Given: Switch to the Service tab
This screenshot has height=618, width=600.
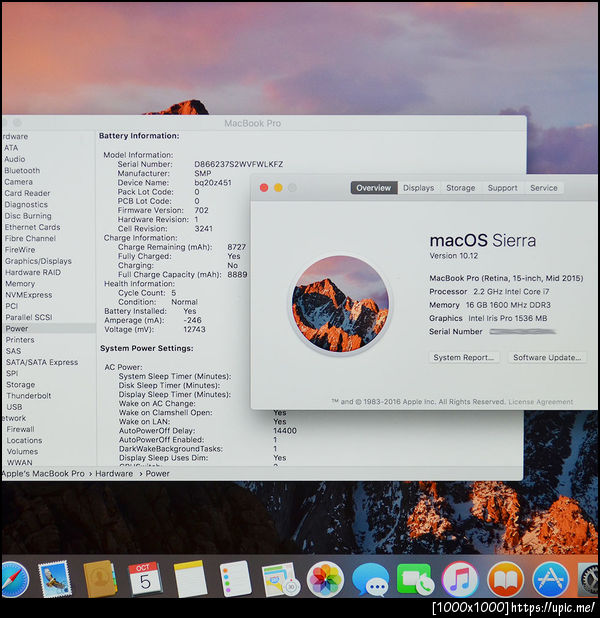Looking at the screenshot, I should click(x=544, y=188).
